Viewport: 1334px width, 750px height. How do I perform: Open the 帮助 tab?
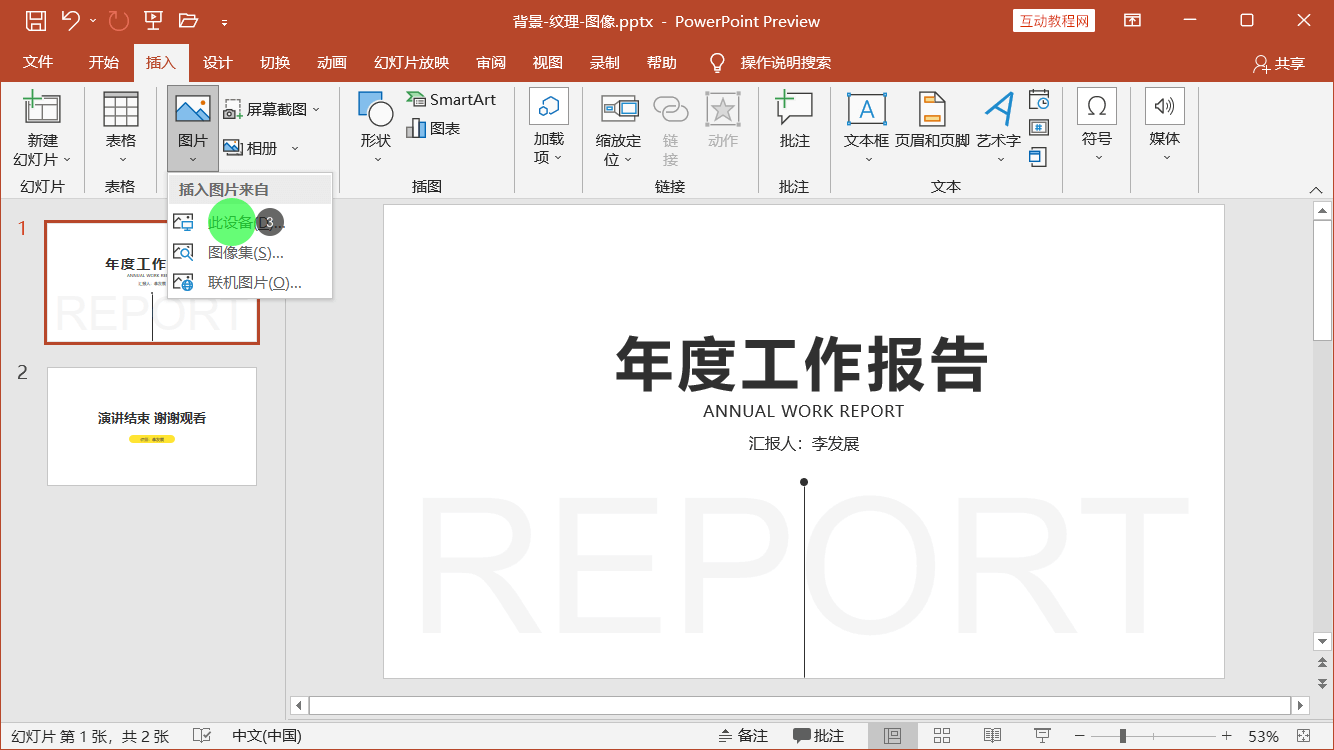[661, 62]
